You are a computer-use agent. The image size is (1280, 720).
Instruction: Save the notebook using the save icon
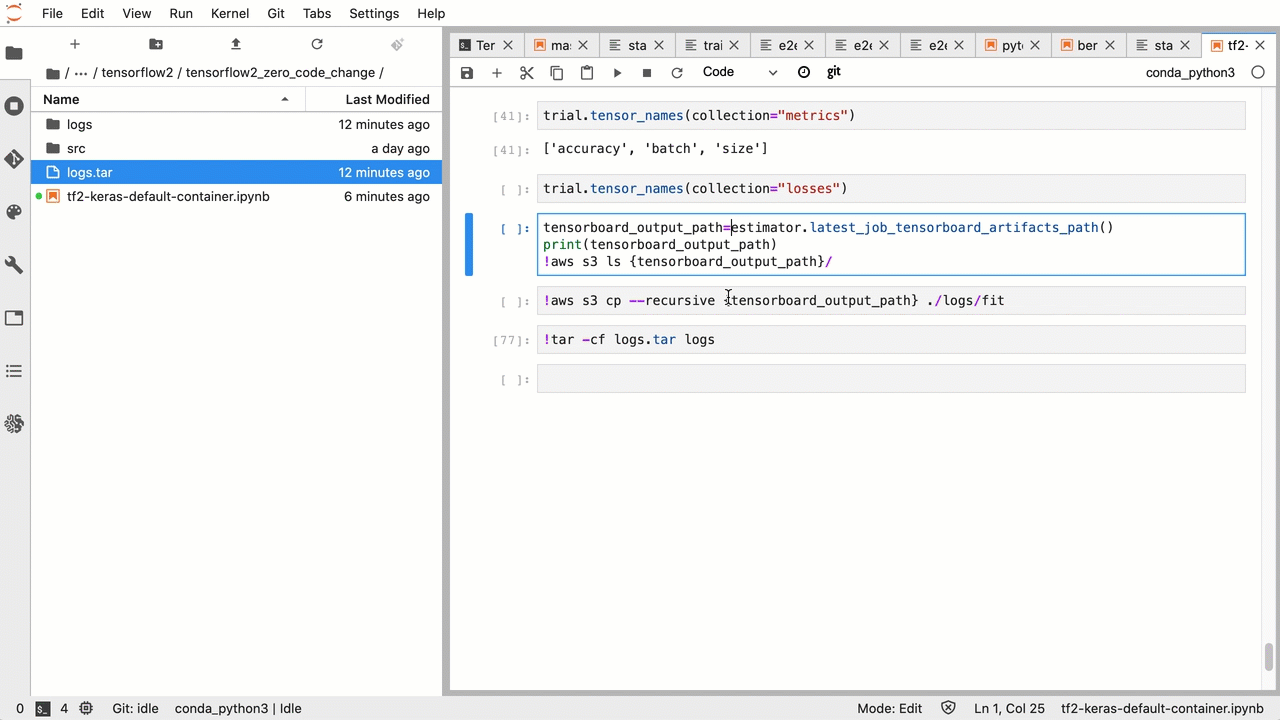(466, 71)
